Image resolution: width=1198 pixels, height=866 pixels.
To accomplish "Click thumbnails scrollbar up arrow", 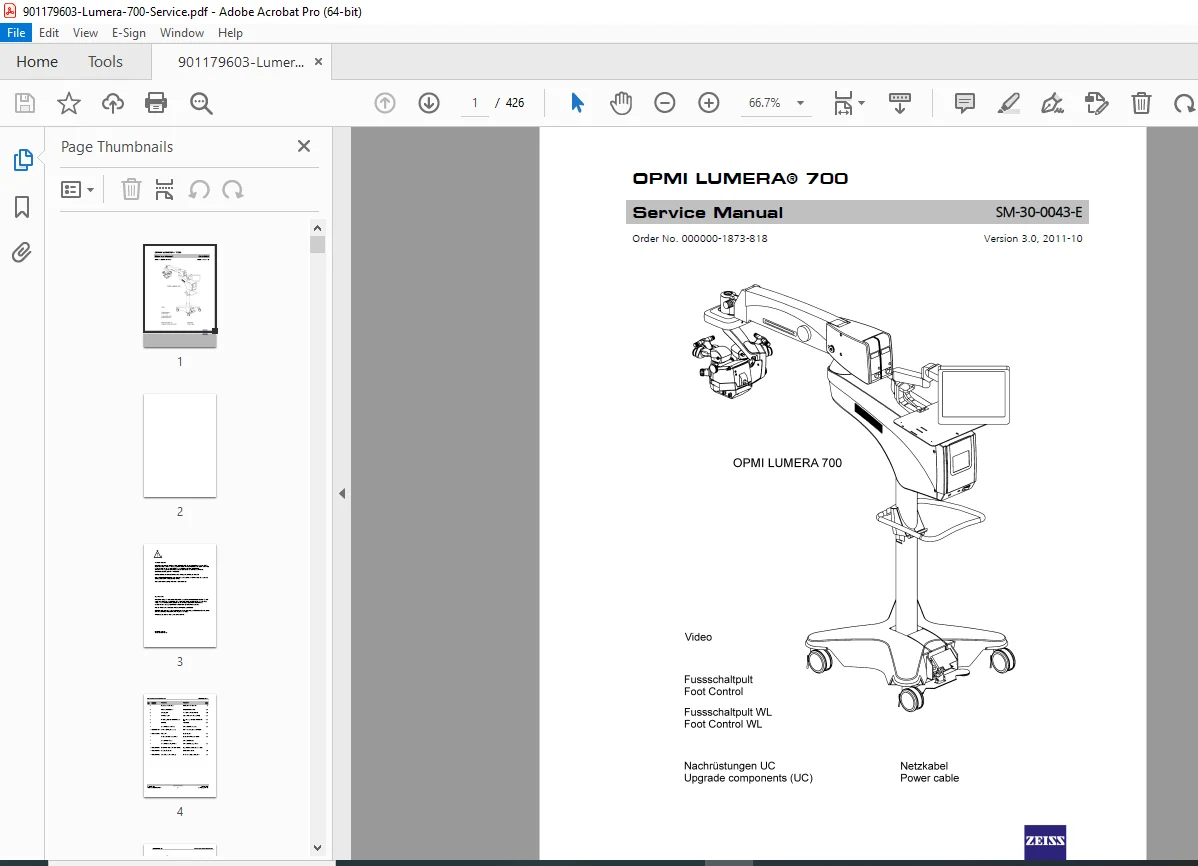I will [x=318, y=228].
